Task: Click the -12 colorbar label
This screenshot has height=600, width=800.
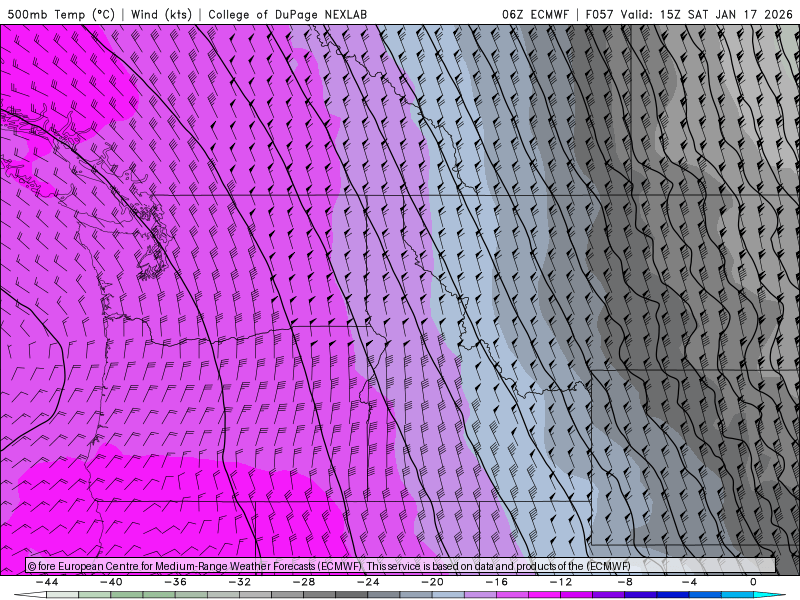Action: coord(561,582)
